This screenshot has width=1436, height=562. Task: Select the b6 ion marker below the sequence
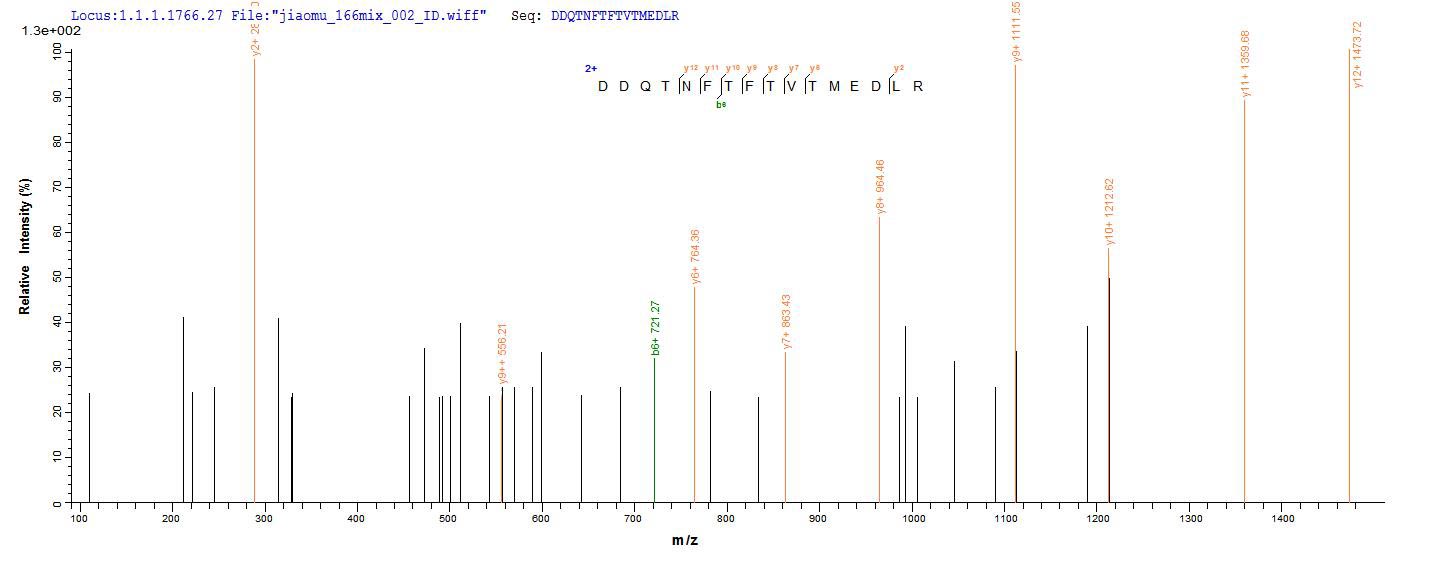point(720,104)
